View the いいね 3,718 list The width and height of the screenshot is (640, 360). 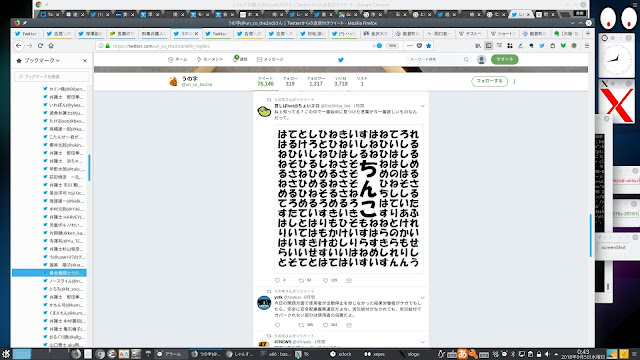point(341,81)
